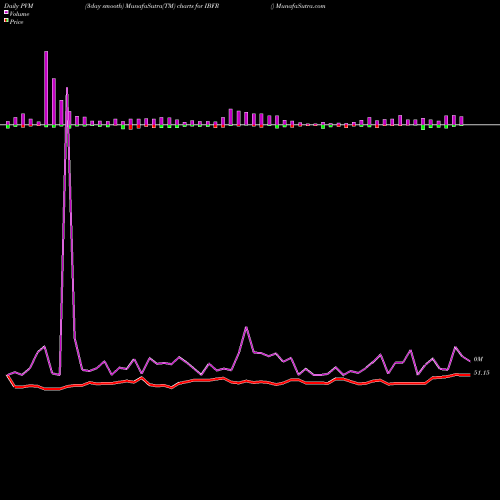Click the right end of the magenta volume line
The image size is (500, 500).
(x=469, y=361)
